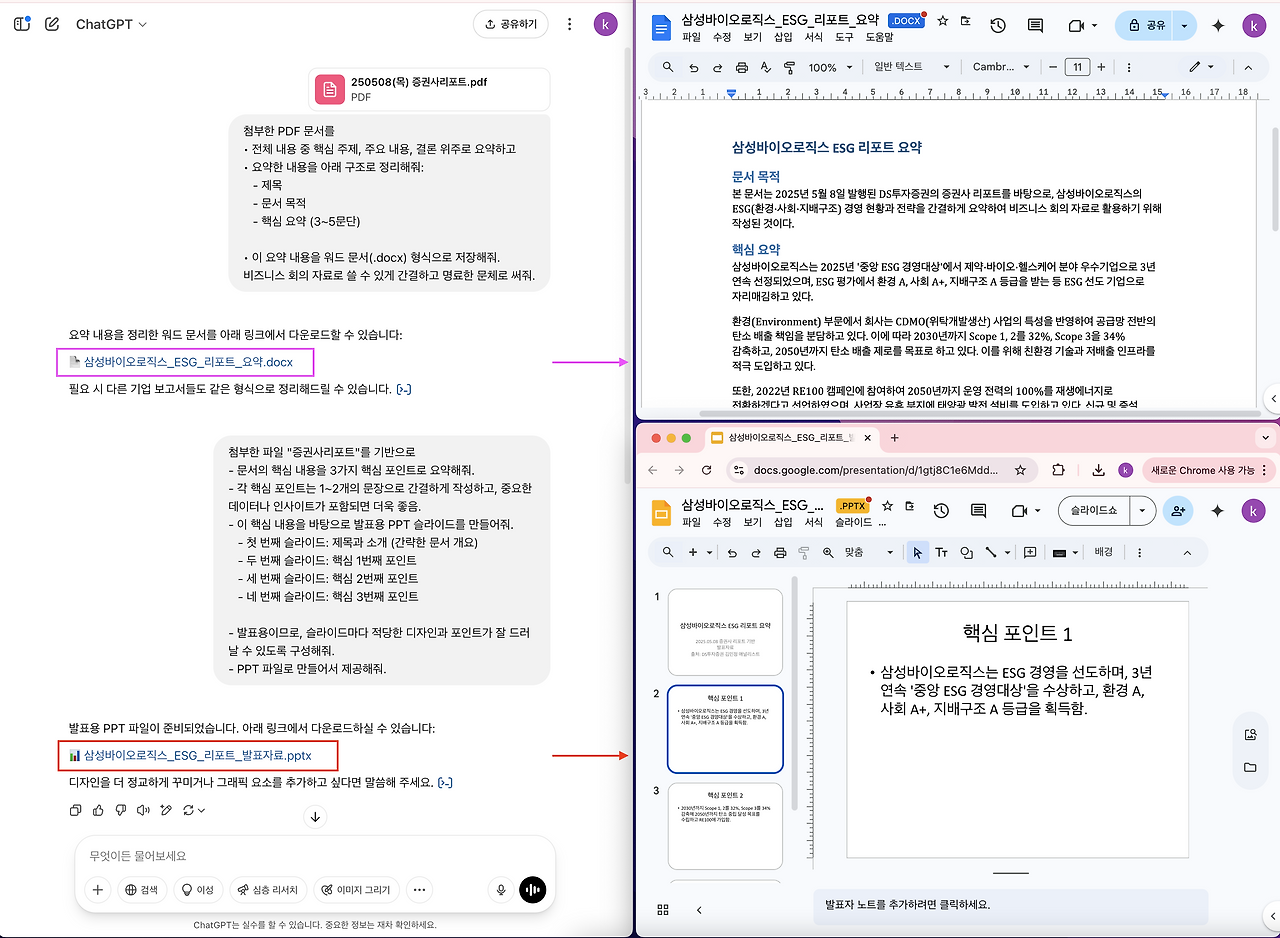Print the Google Docs document
Screen dimensions: 1280x938
pos(742,67)
